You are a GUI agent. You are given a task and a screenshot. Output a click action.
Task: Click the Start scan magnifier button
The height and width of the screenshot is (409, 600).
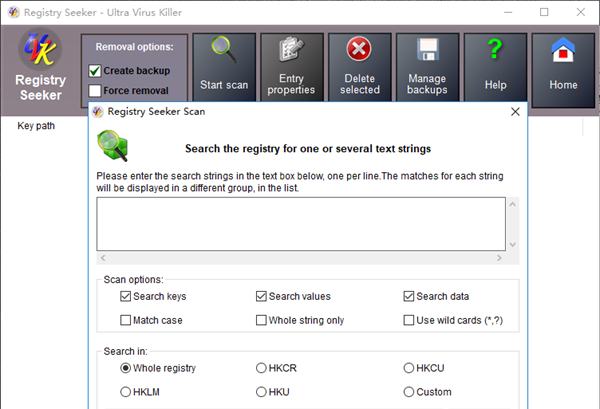pos(224,67)
